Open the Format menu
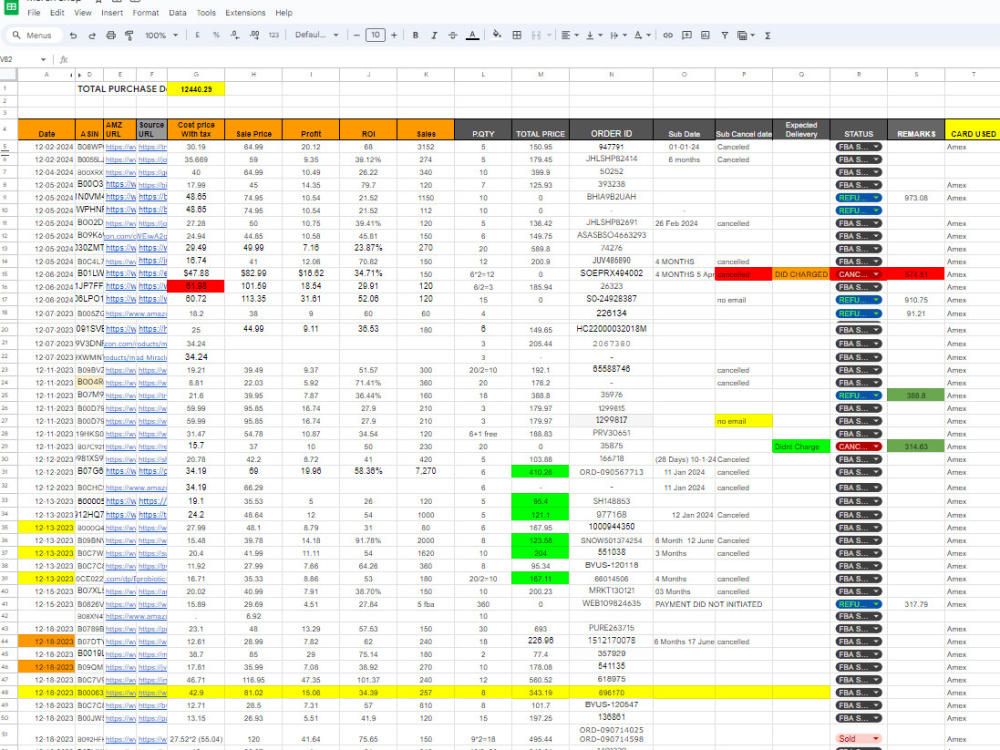1000x750 pixels. (146, 13)
